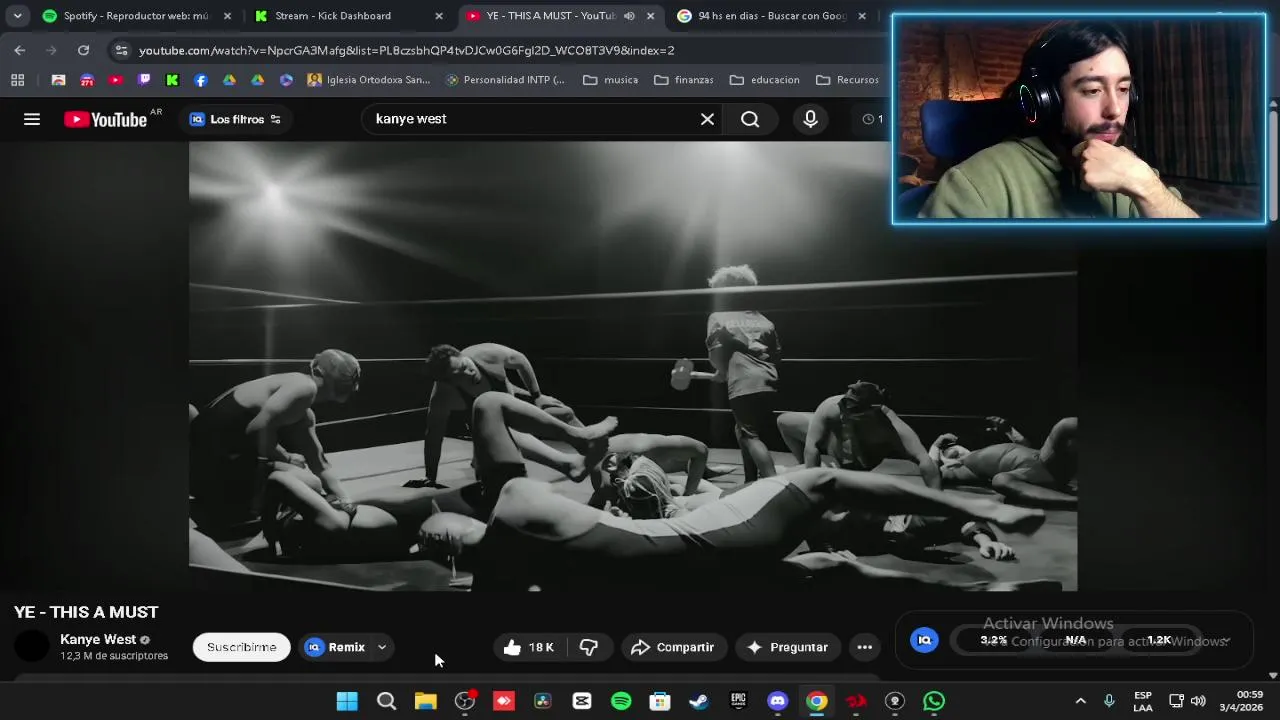
Task: Click the YouTube URL in address bar
Action: (406, 50)
